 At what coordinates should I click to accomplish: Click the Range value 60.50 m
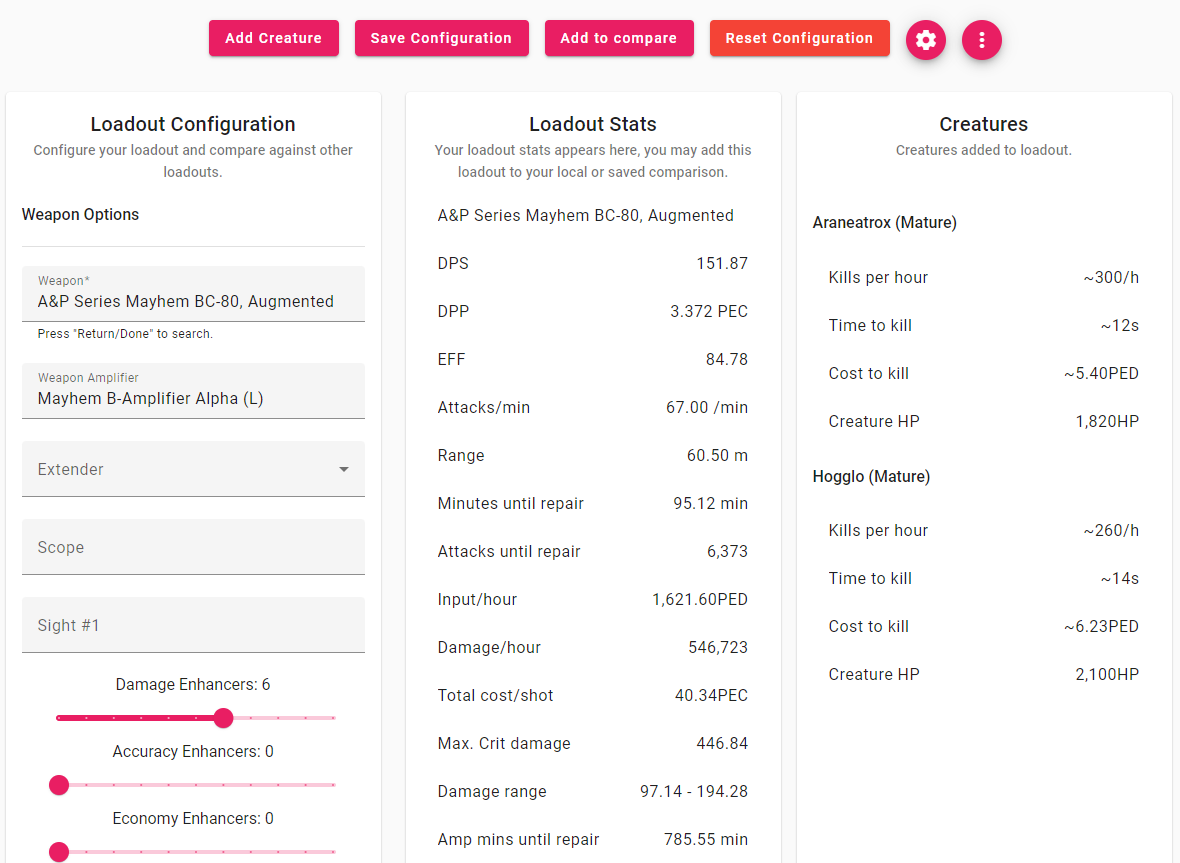tap(717, 455)
